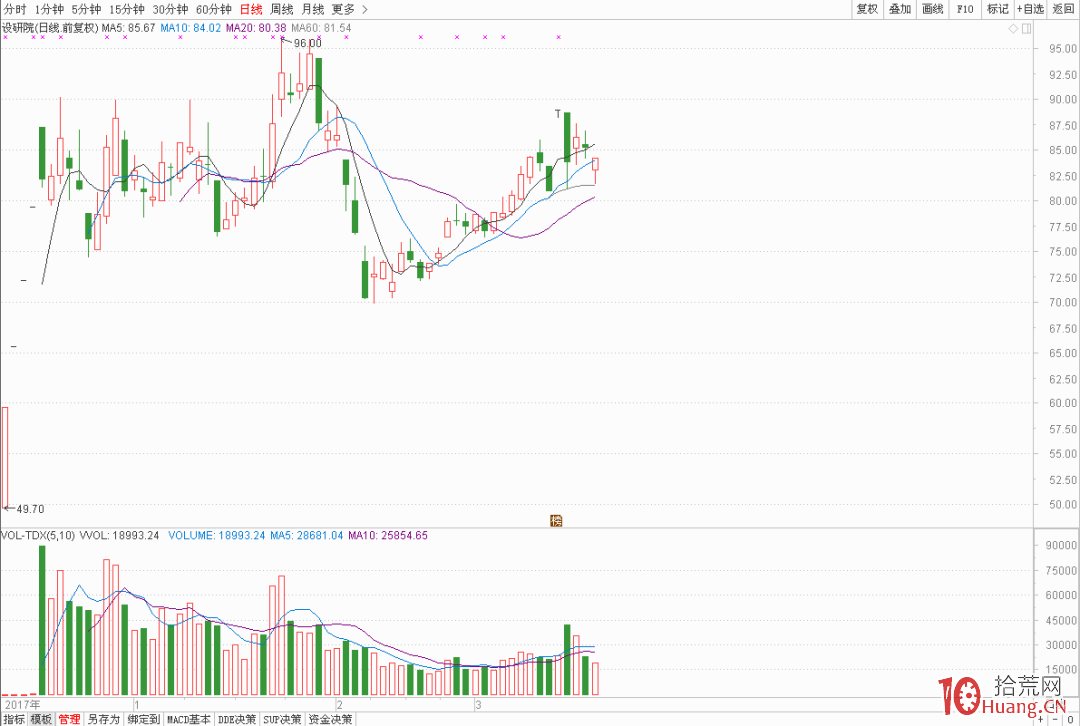1080x726 pixels.
Task: Click the MA60: 81.54 indicator label
Action: 321,28
